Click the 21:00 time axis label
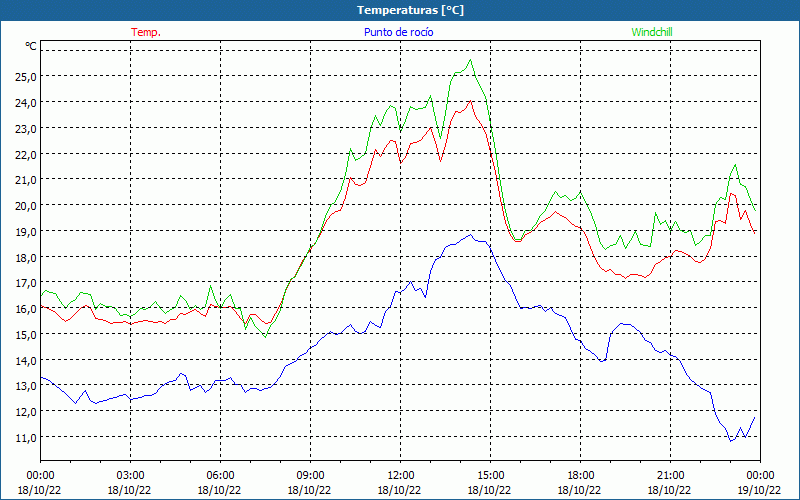Image resolution: width=800 pixels, height=500 pixels. (x=670, y=476)
